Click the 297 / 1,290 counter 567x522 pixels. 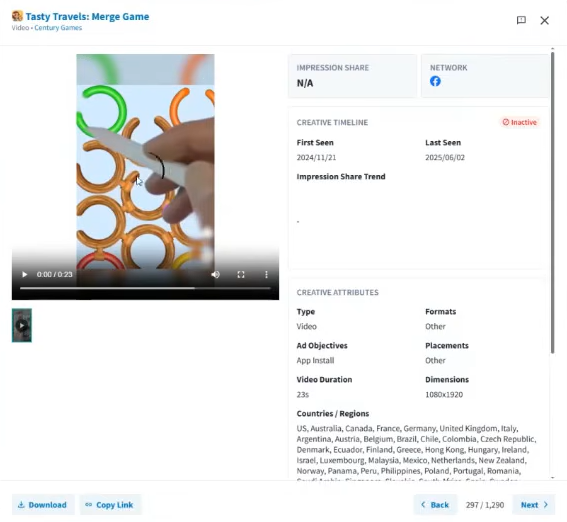click(x=485, y=505)
